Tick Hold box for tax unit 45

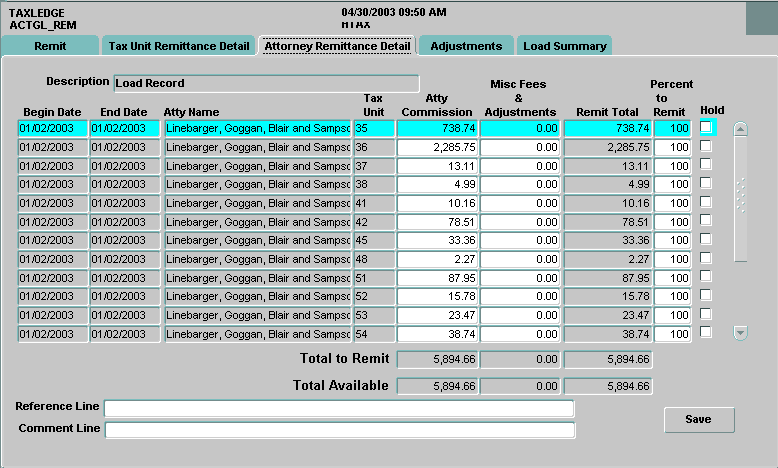pyautogui.click(x=706, y=240)
